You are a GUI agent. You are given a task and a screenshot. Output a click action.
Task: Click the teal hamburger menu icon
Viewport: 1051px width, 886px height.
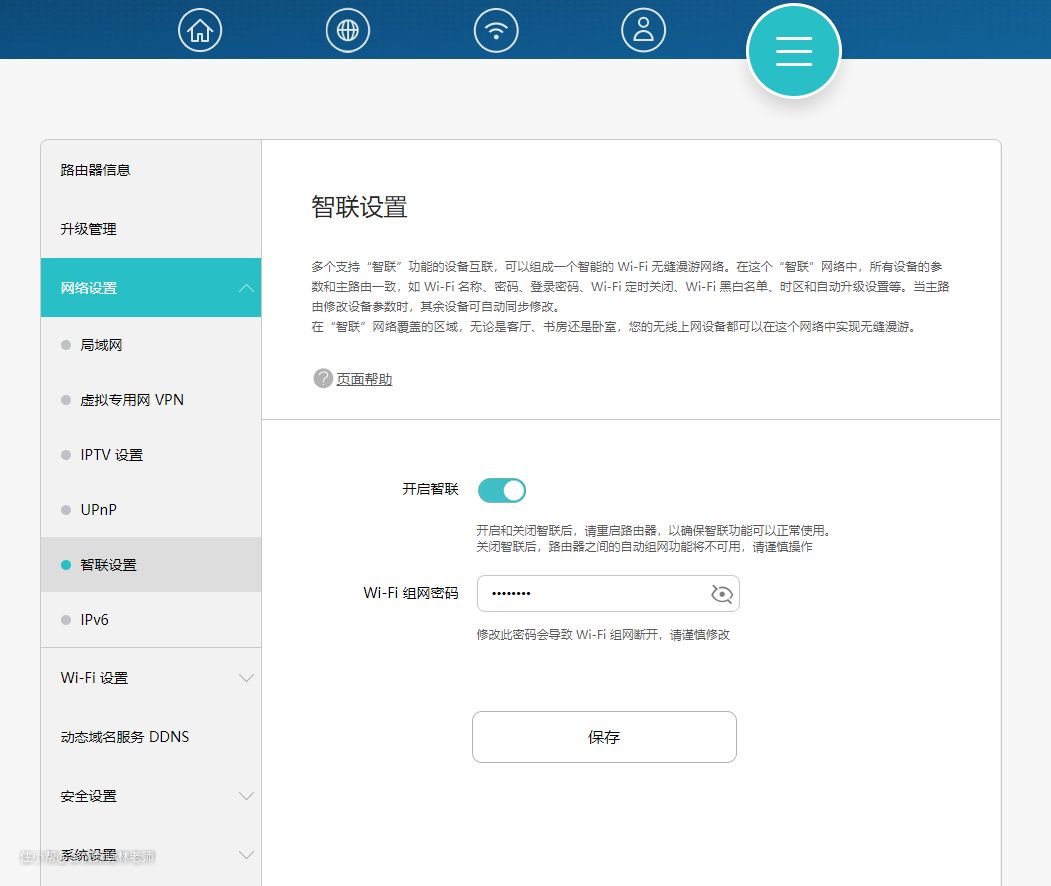tap(794, 51)
